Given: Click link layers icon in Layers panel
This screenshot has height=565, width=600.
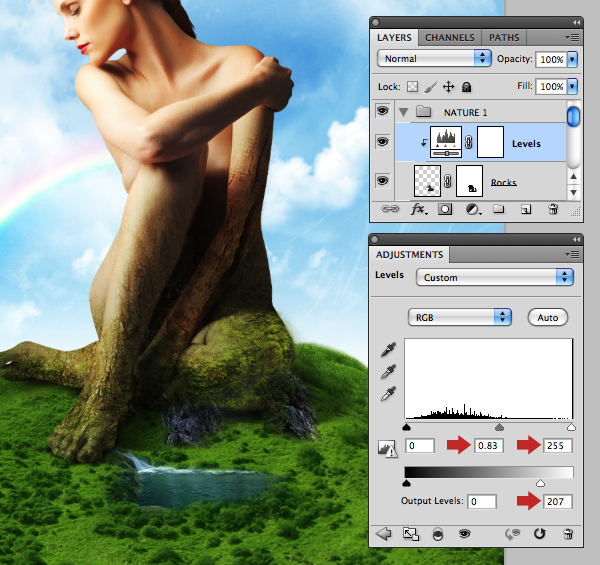Looking at the screenshot, I should (390, 209).
